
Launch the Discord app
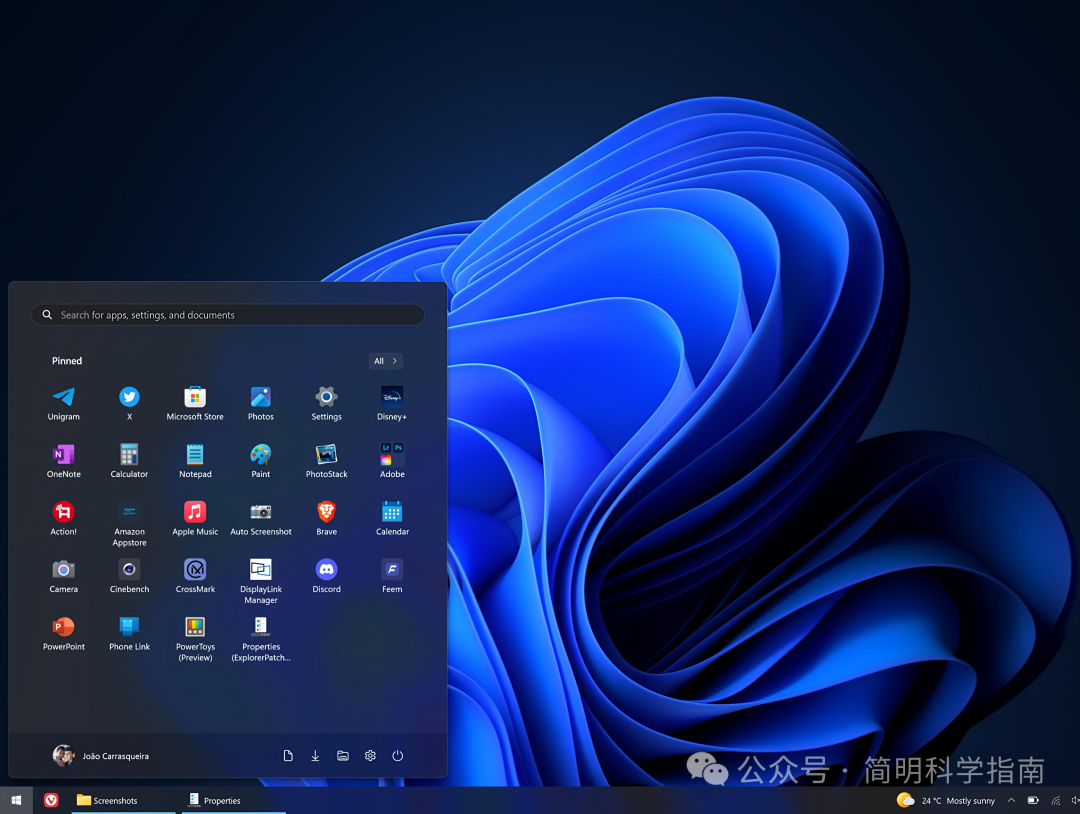326,571
